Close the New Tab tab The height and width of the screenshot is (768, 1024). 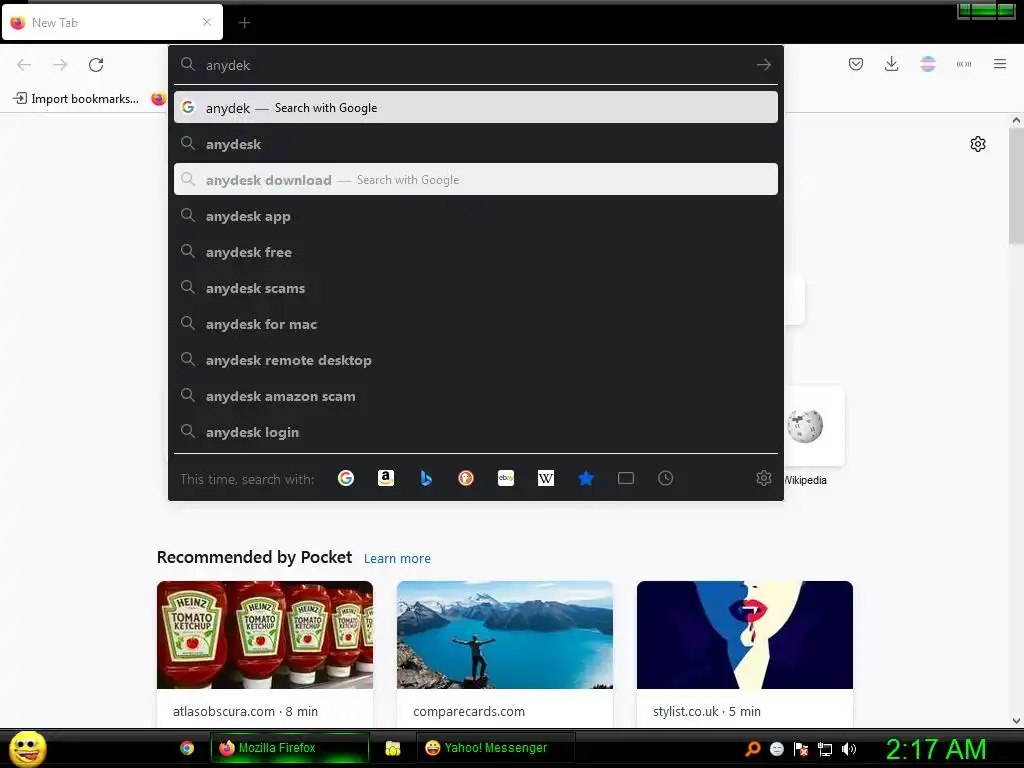point(207,22)
